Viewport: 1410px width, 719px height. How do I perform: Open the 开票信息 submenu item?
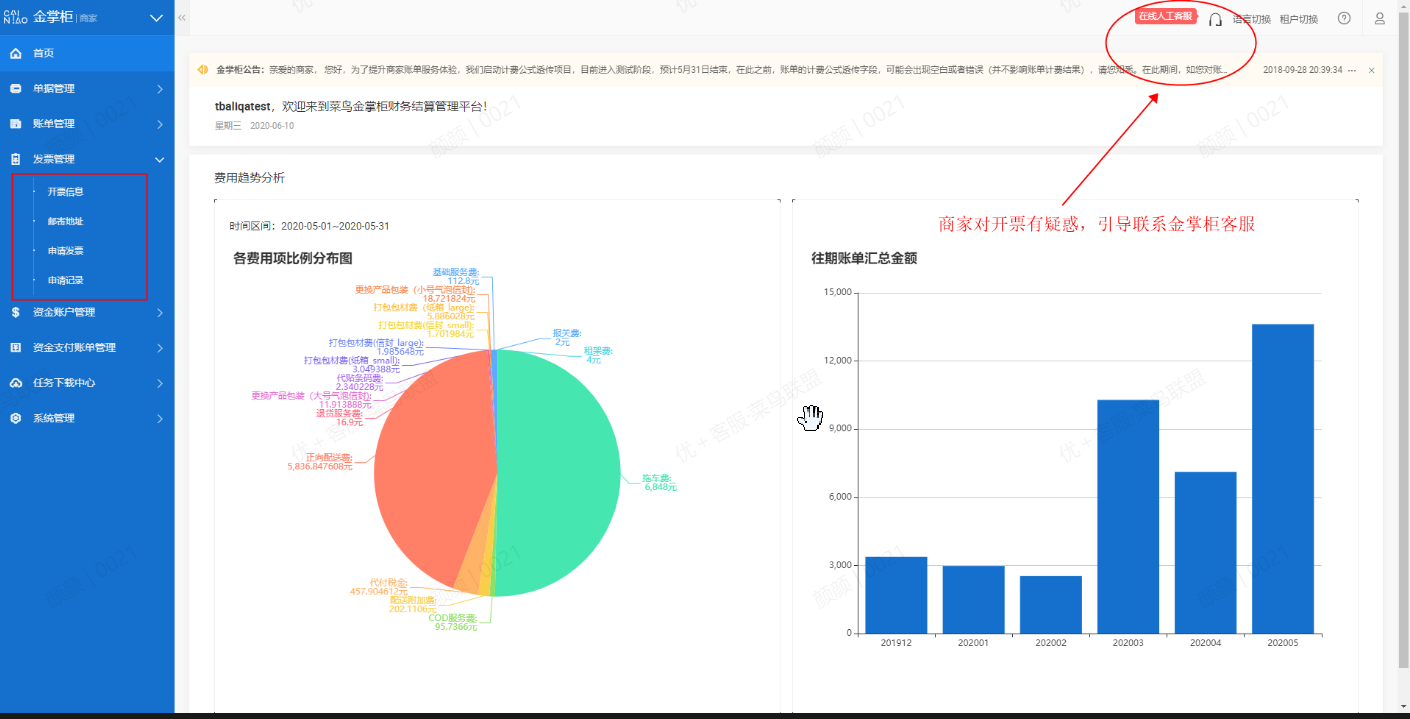[66, 191]
